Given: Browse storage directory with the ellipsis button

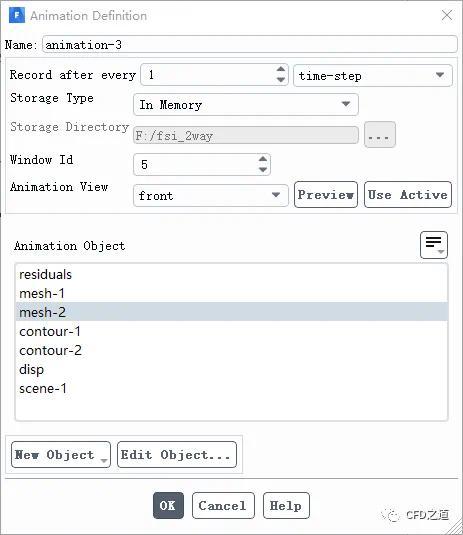Looking at the screenshot, I should pyautogui.click(x=380, y=135).
